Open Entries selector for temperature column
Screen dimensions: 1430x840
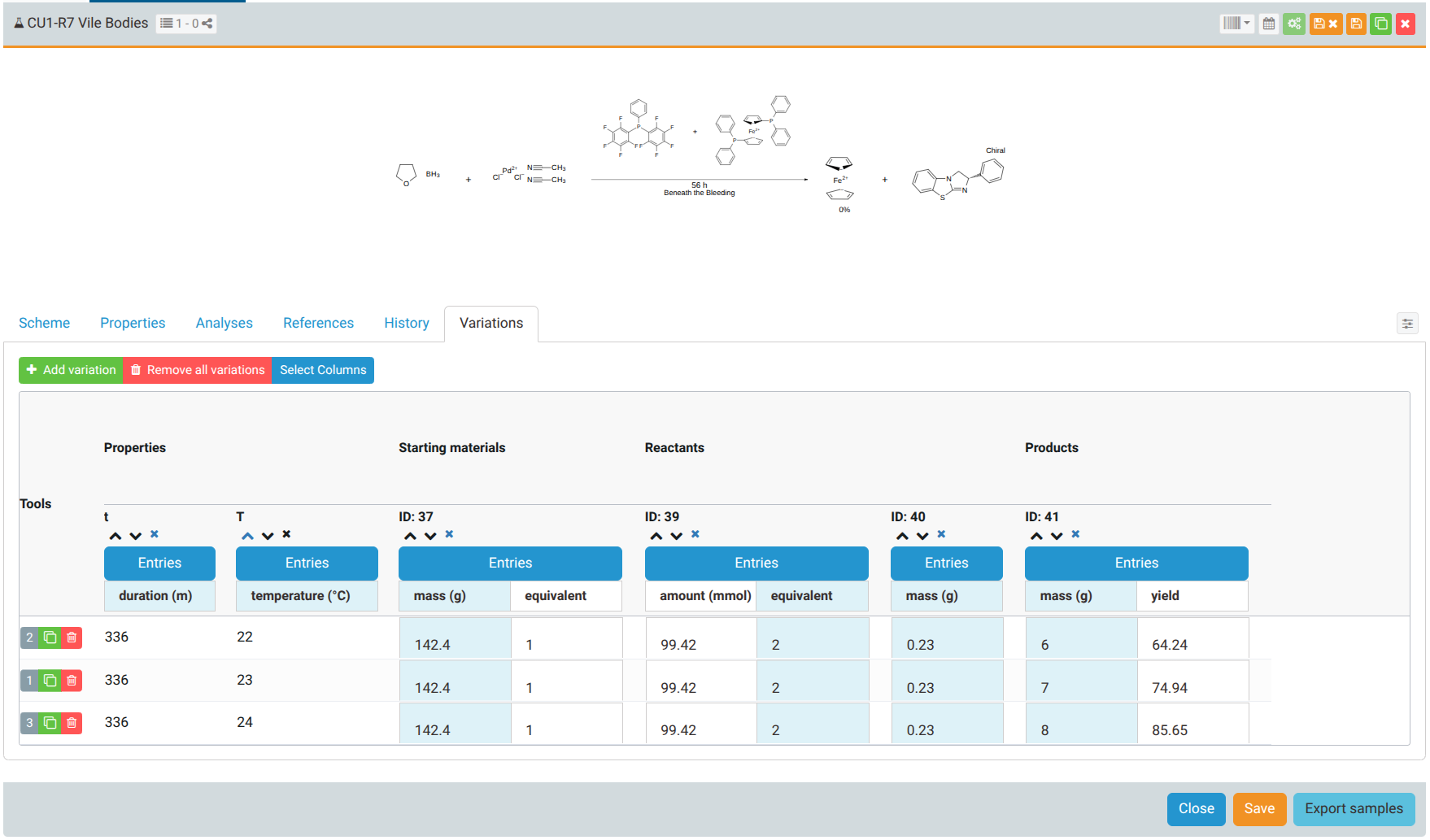coord(307,563)
